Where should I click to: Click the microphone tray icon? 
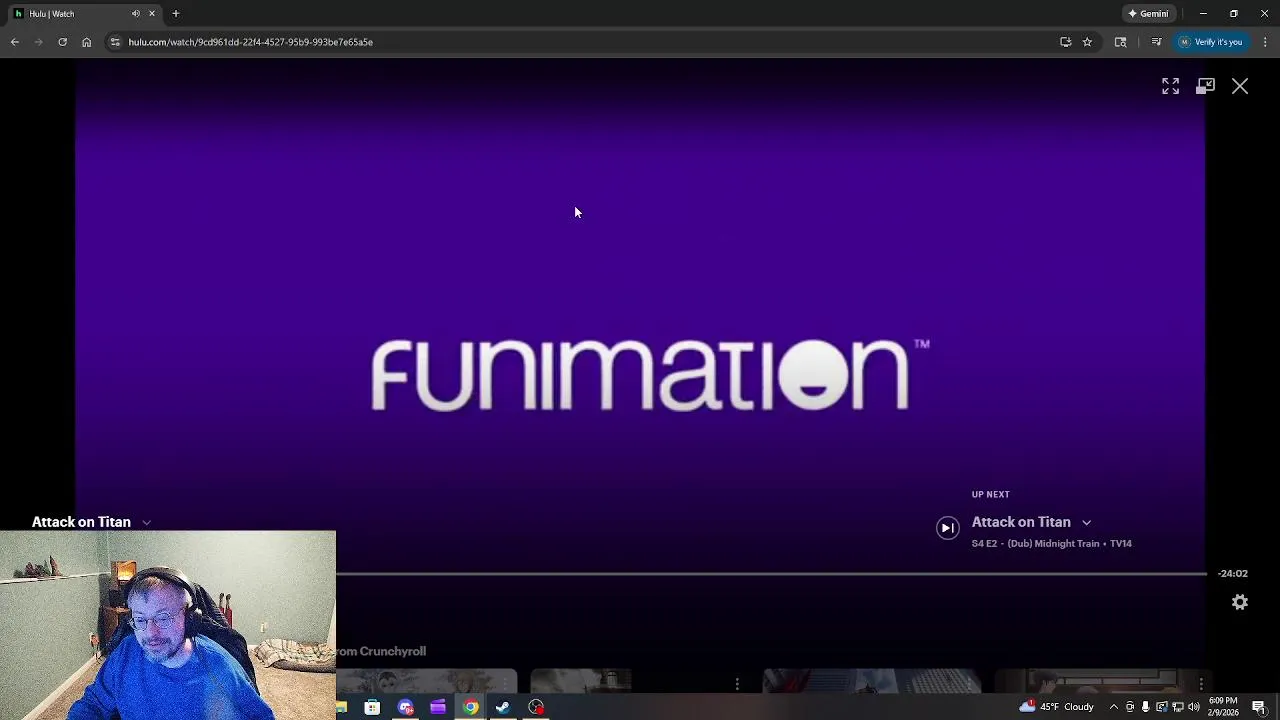[x=1146, y=707]
